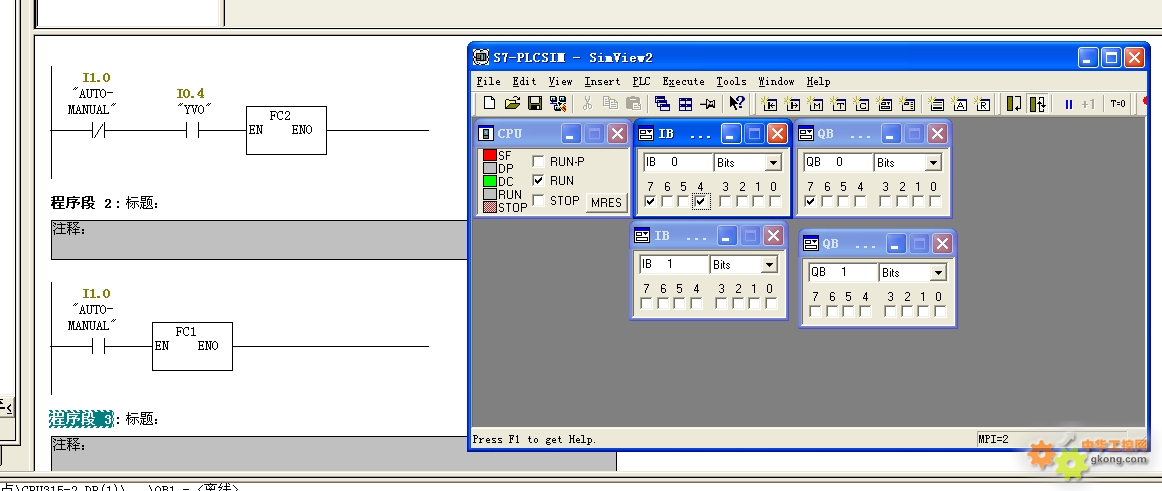Open the Edit menu
1162x491 pixels.
pos(525,81)
